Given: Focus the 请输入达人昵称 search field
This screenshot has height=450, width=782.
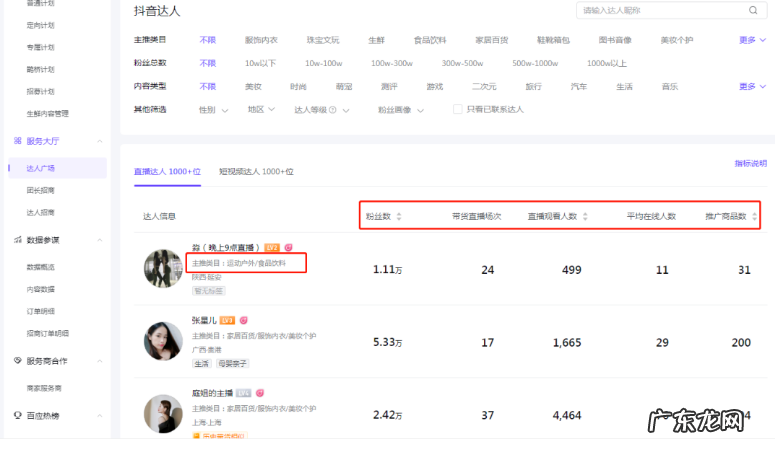Looking at the screenshot, I should click(x=671, y=10).
